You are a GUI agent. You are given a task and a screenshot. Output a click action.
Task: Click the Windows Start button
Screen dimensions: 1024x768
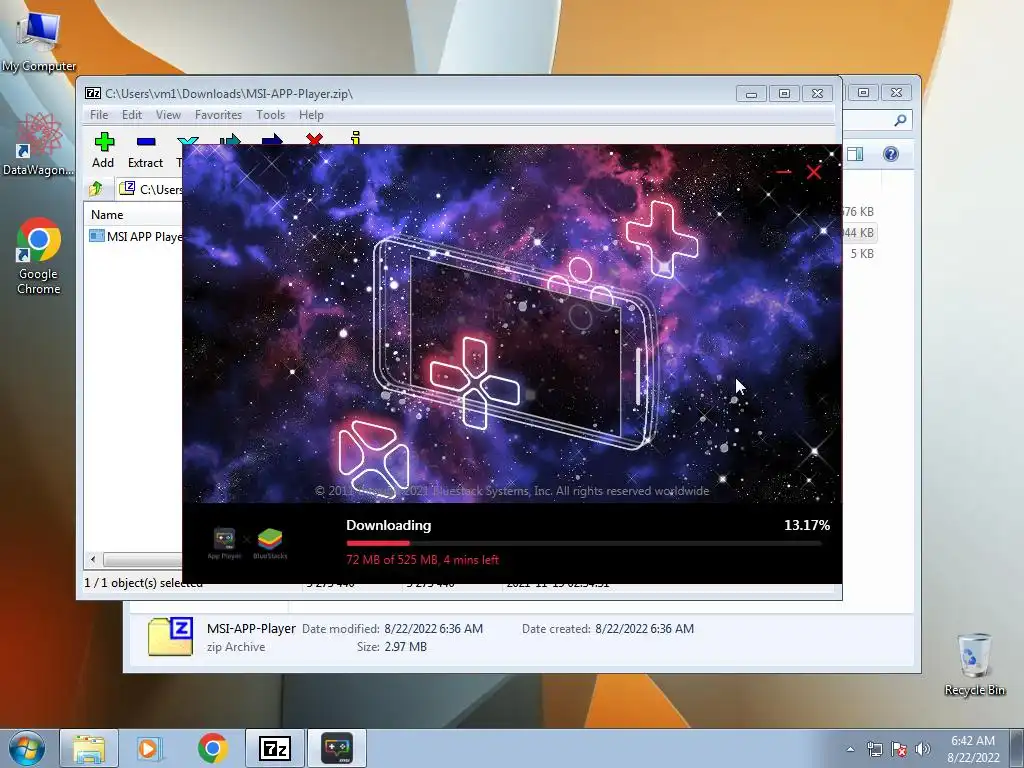click(x=27, y=748)
